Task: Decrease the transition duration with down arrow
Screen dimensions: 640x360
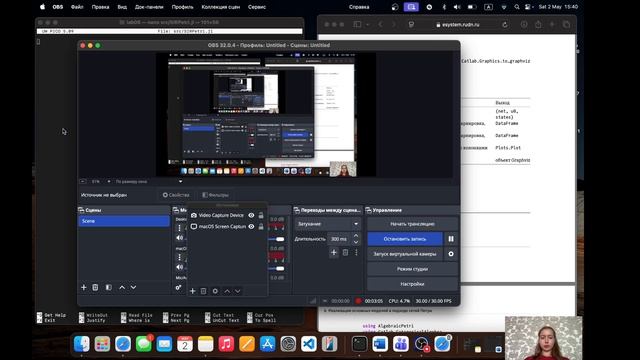Action: pos(356,242)
